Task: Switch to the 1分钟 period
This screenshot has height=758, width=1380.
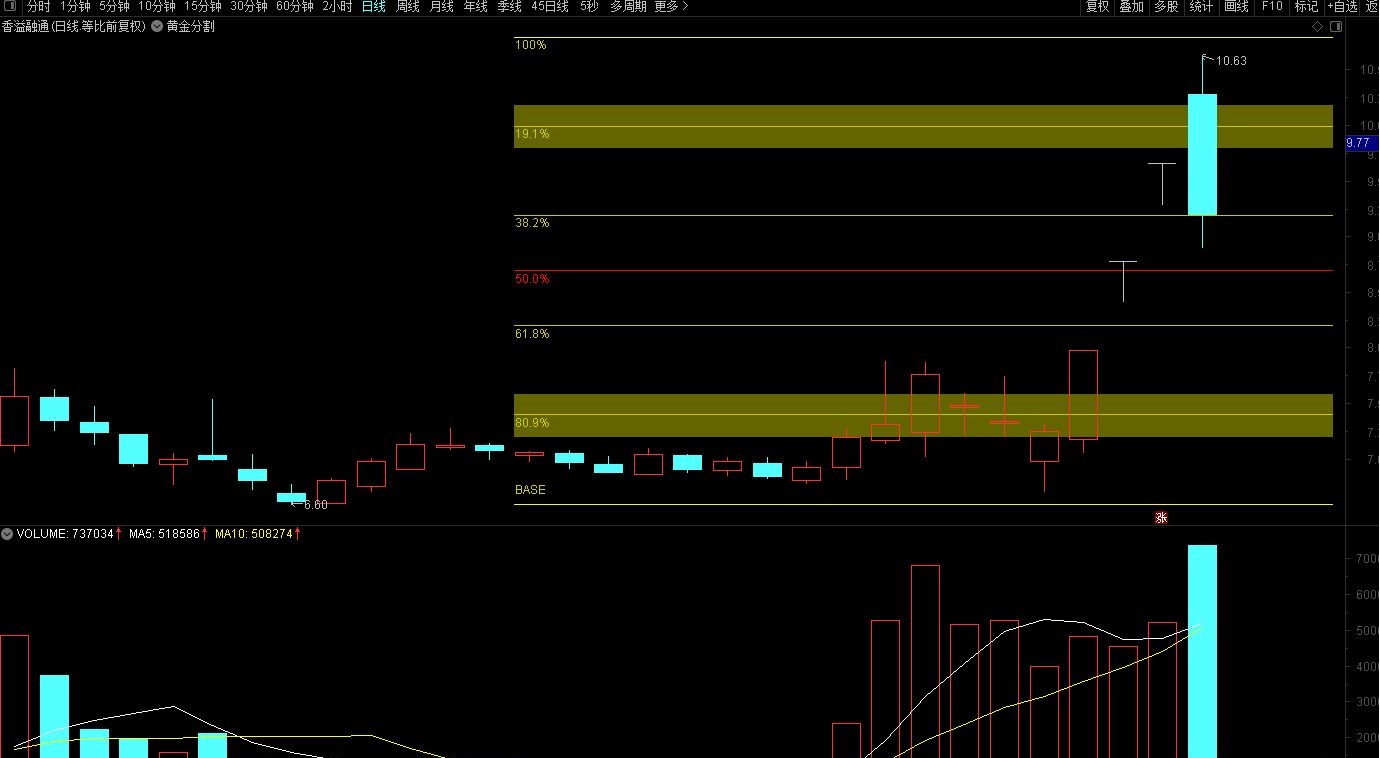Action: (x=75, y=6)
